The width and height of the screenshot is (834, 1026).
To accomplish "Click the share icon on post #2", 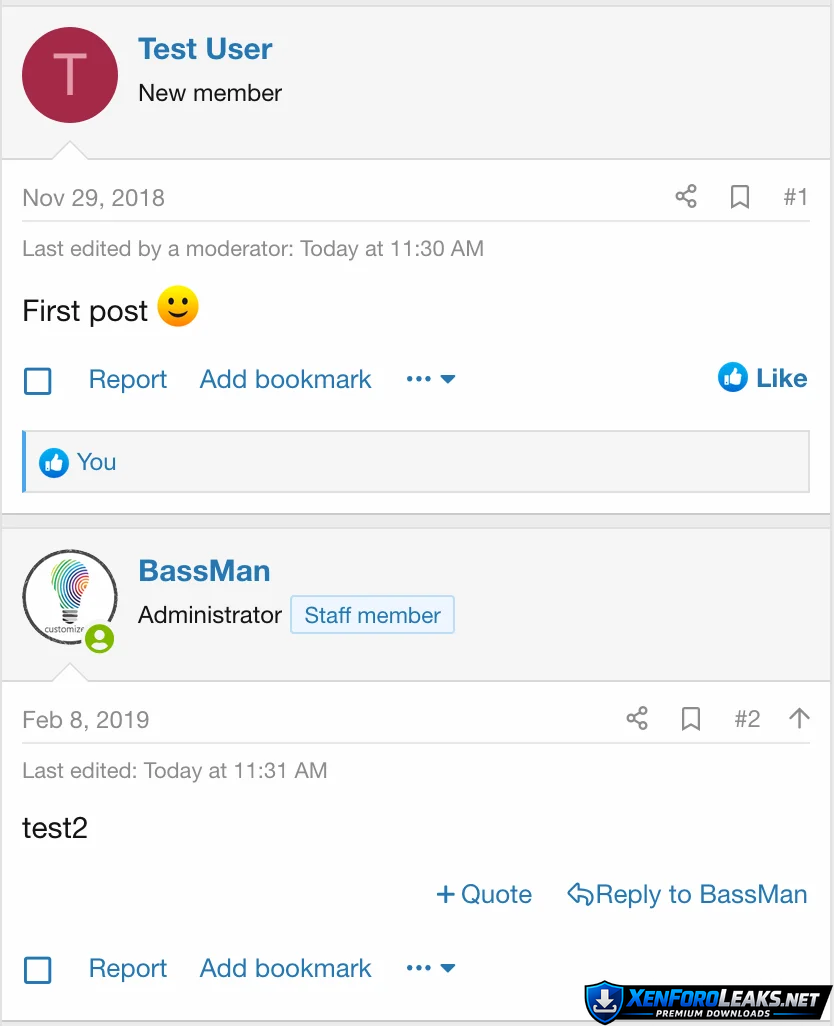I will click(637, 719).
